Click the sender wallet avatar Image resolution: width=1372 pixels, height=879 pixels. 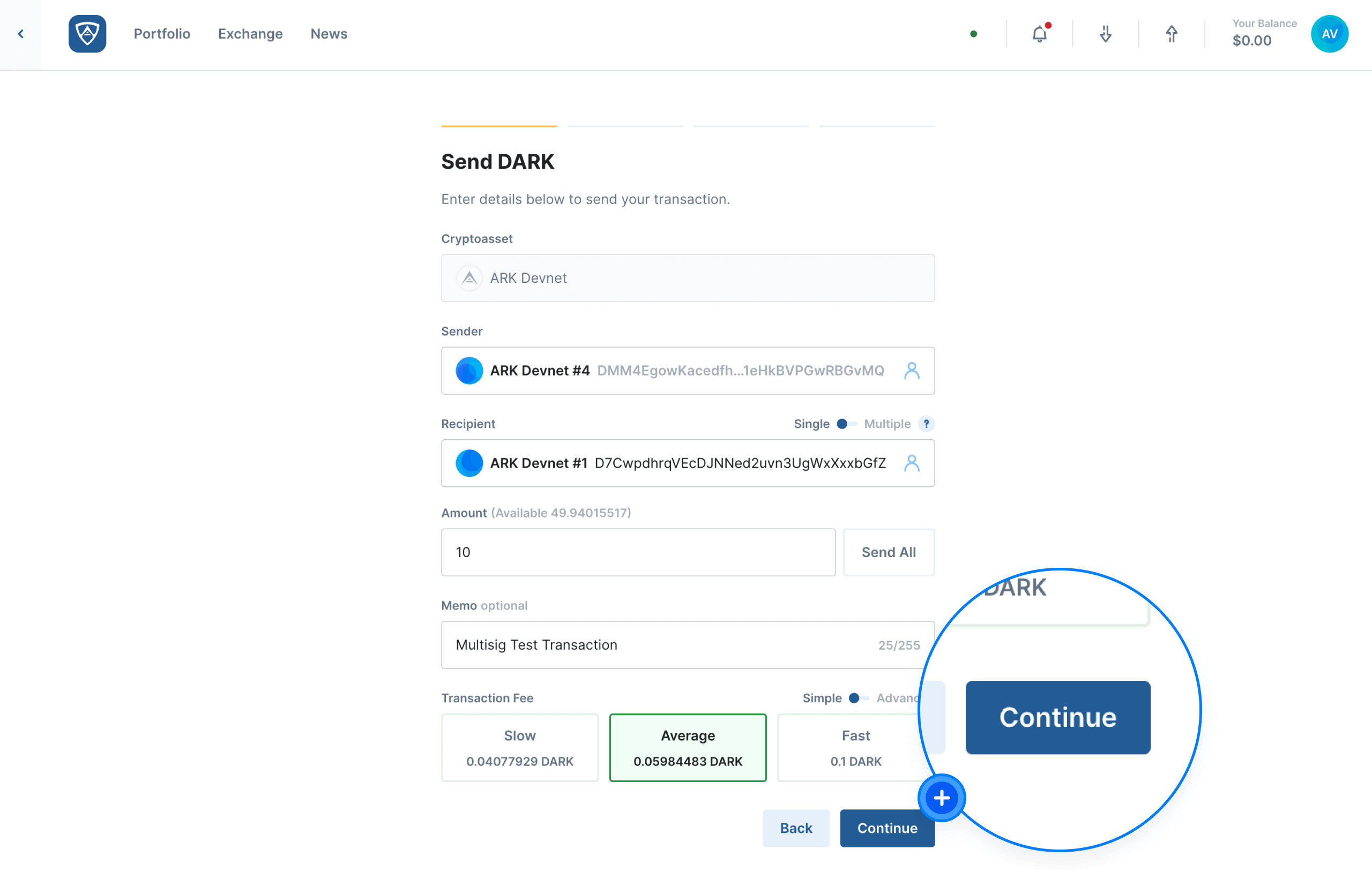pyautogui.click(x=469, y=371)
